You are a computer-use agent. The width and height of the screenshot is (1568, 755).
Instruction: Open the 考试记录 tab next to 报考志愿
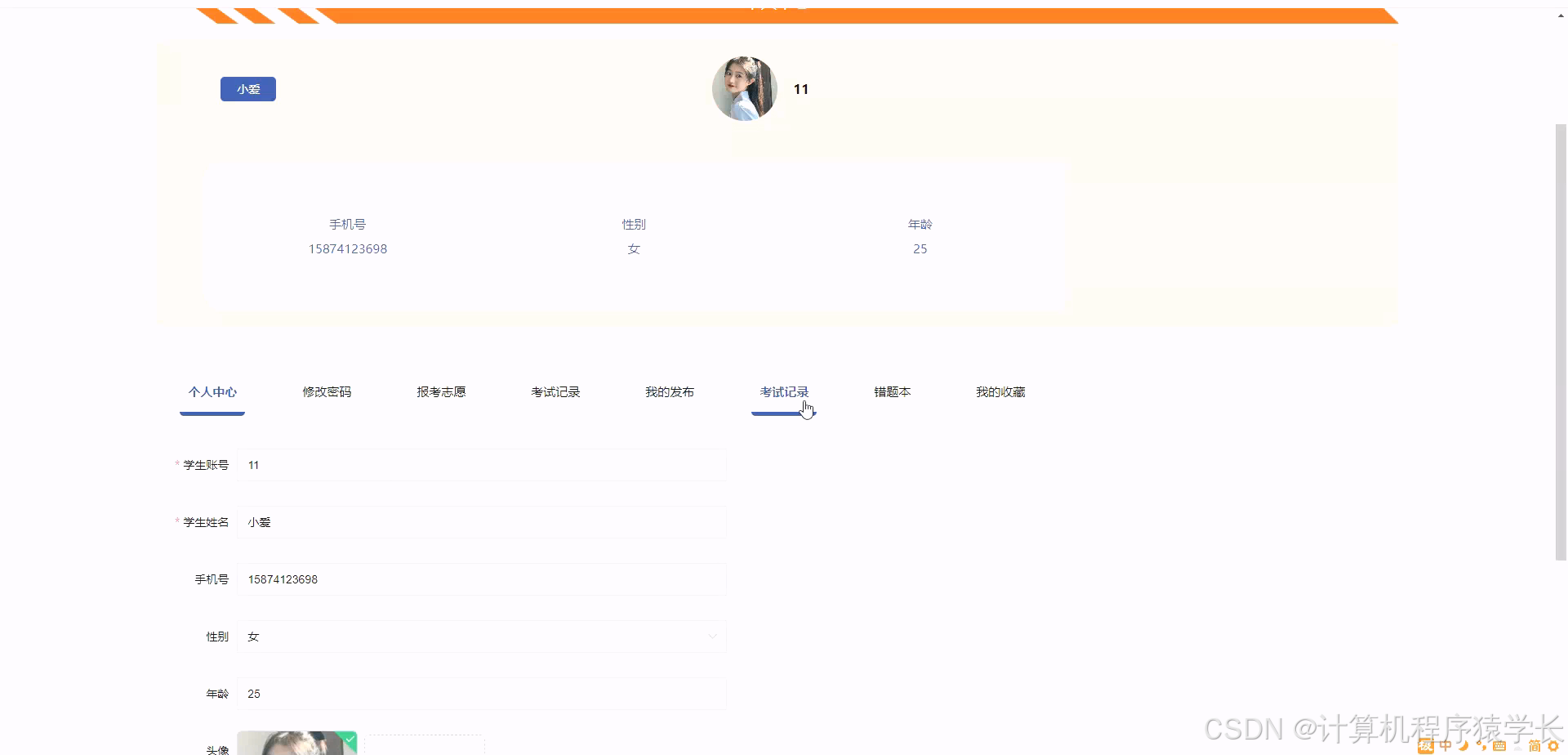point(555,392)
